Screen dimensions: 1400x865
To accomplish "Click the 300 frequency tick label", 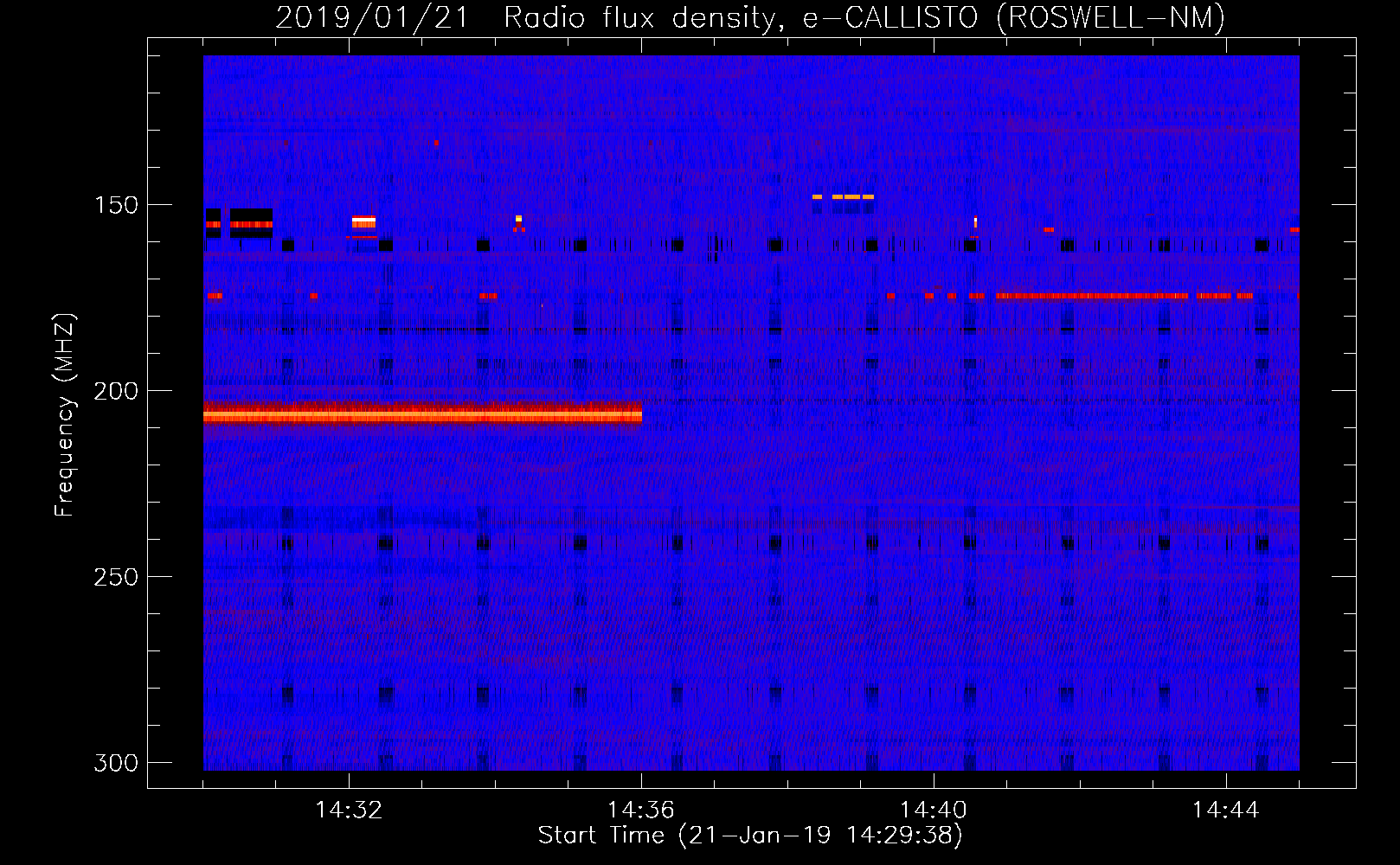I will pyautogui.click(x=116, y=763).
